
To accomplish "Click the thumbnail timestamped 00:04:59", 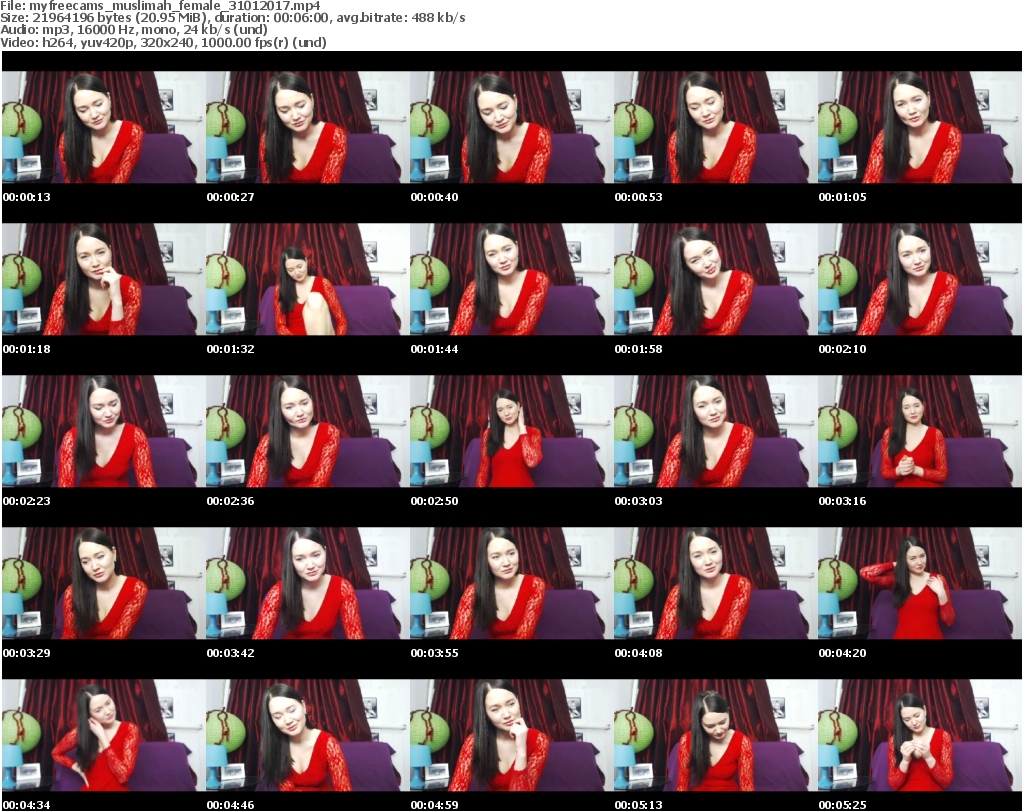I will 512,735.
